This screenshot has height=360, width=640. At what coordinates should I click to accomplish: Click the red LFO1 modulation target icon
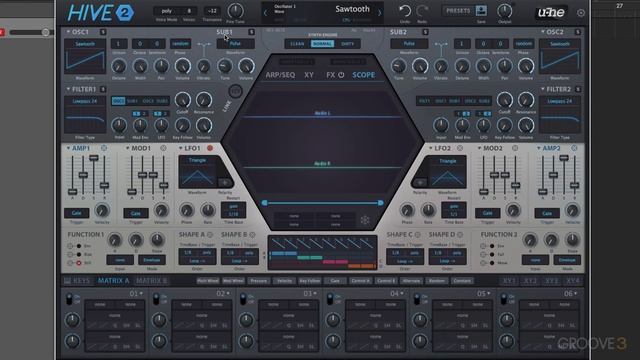tap(210, 148)
